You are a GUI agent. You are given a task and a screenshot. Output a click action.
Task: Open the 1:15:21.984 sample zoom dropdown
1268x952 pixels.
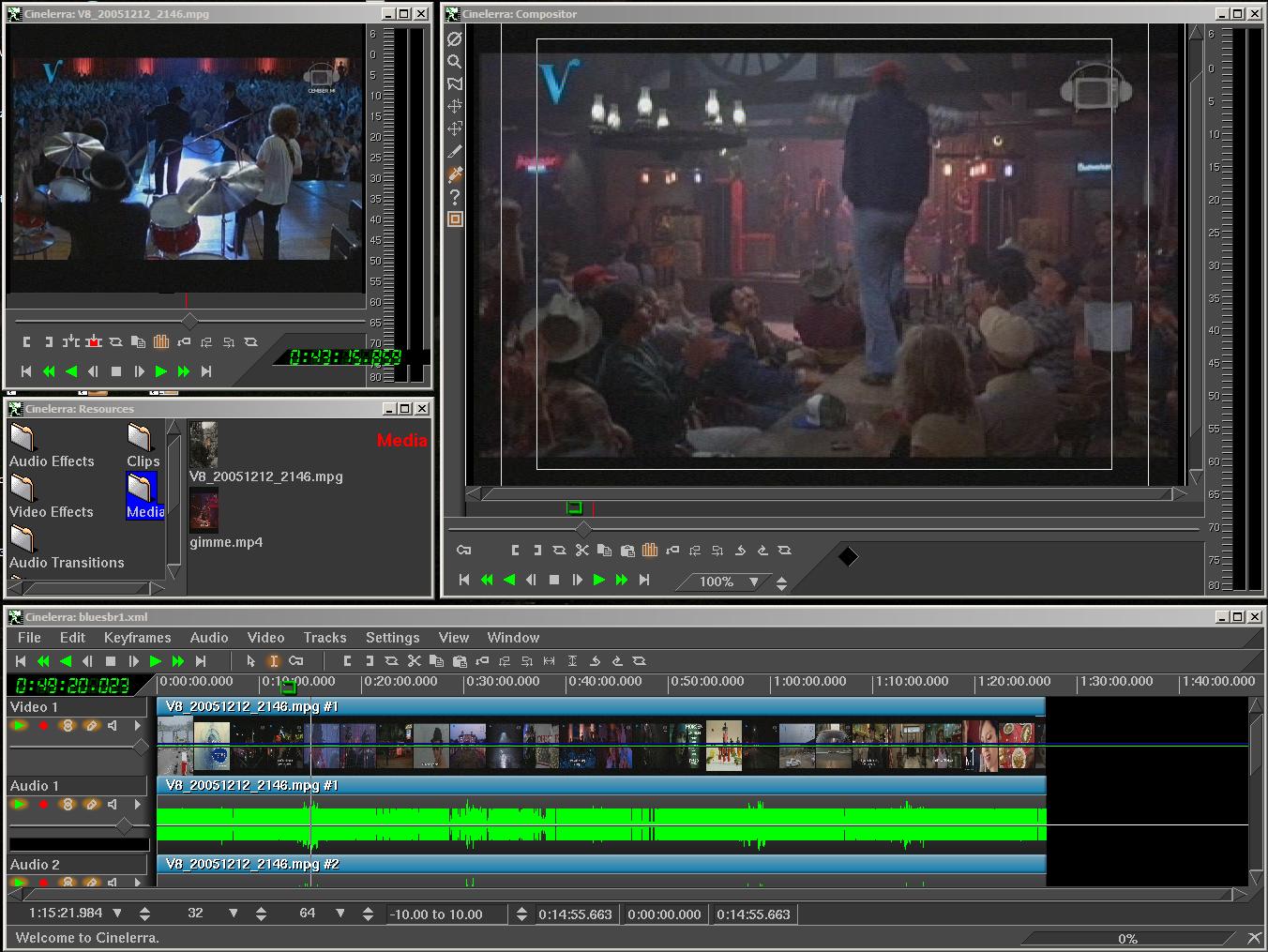click(117, 913)
